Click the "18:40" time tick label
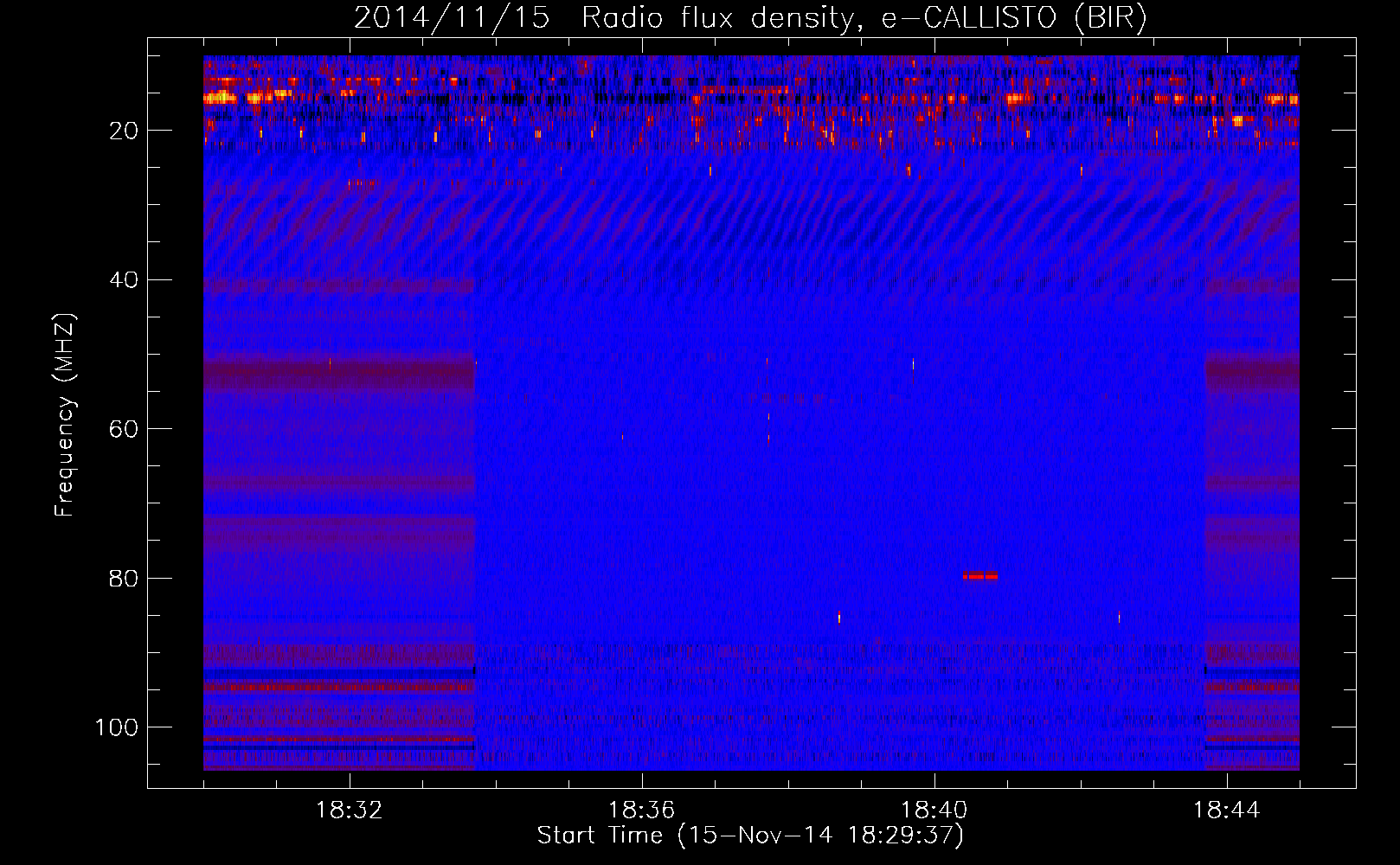The height and width of the screenshot is (865, 1400). (934, 811)
